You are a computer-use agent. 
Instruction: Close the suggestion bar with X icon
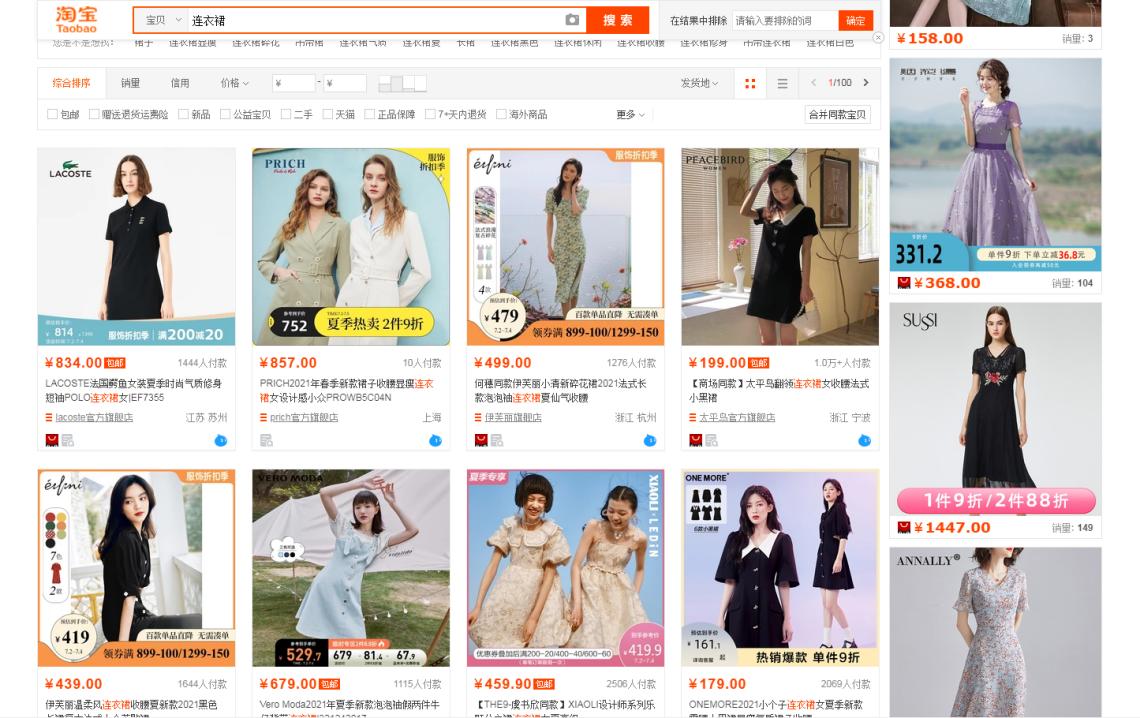pyautogui.click(x=878, y=37)
